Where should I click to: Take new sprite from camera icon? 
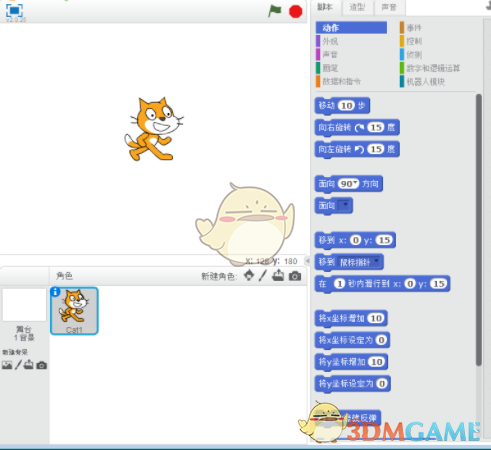click(295, 276)
